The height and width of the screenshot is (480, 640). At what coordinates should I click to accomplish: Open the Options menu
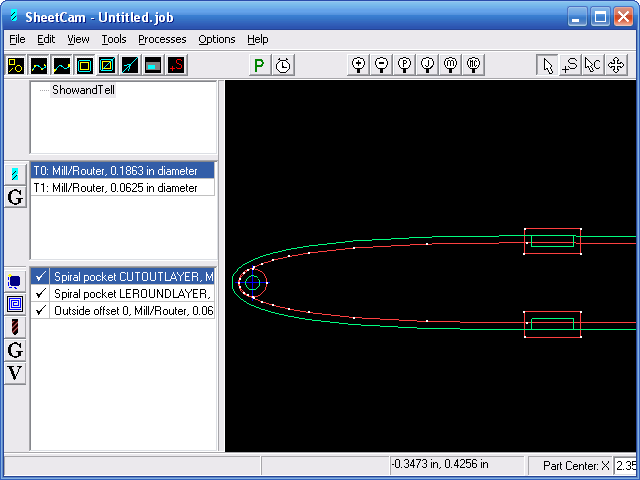point(217,40)
